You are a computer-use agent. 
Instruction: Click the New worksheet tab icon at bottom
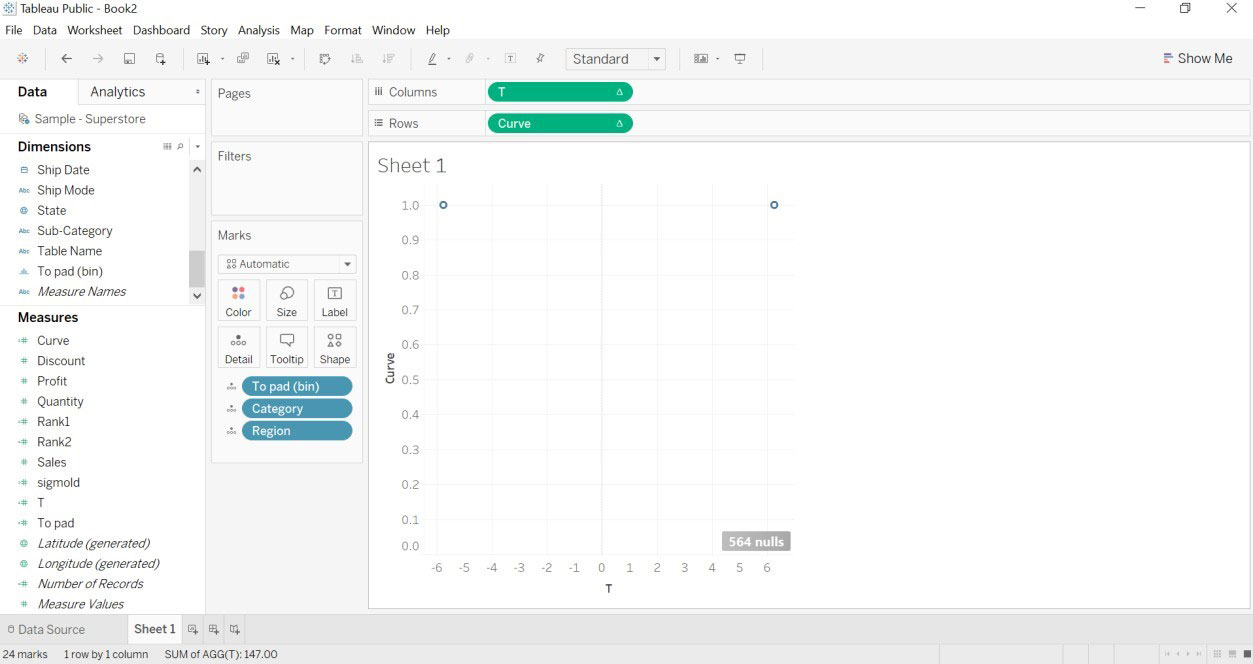[x=193, y=629]
